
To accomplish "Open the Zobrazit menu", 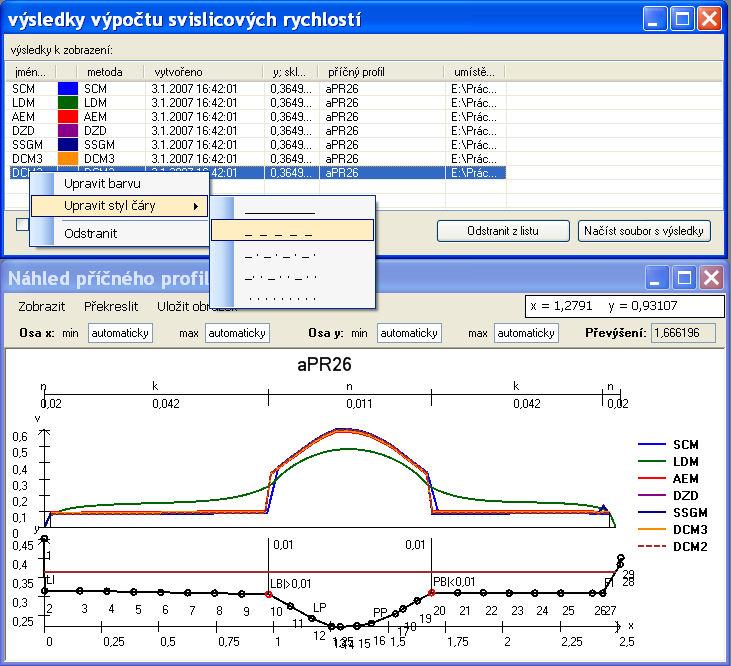I will pos(41,306).
